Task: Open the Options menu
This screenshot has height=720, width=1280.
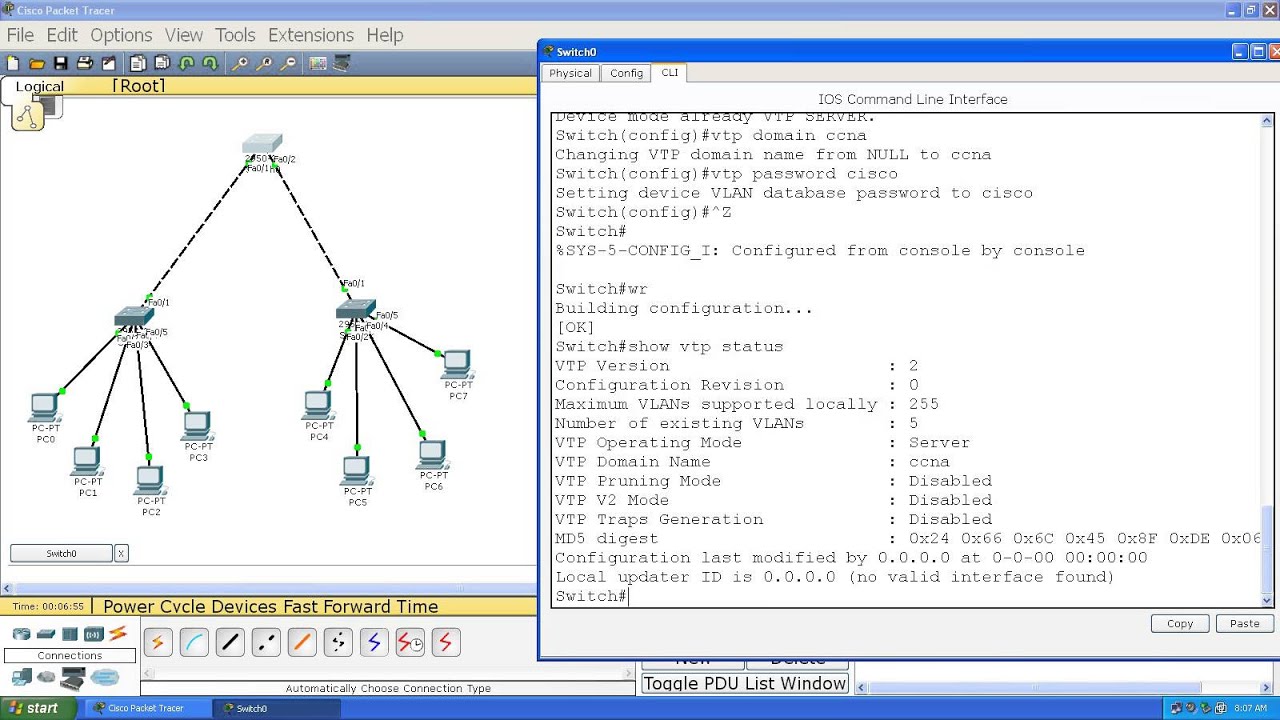Action: tap(121, 35)
